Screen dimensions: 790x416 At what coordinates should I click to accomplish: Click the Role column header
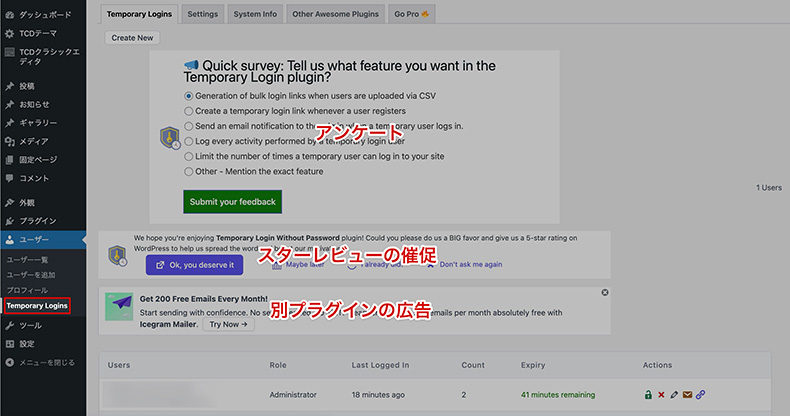tap(278, 365)
